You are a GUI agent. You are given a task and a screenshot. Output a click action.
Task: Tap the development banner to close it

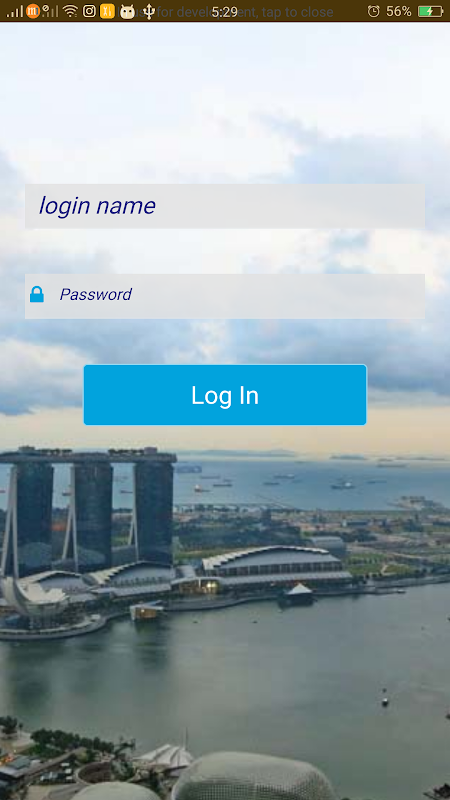[225, 11]
